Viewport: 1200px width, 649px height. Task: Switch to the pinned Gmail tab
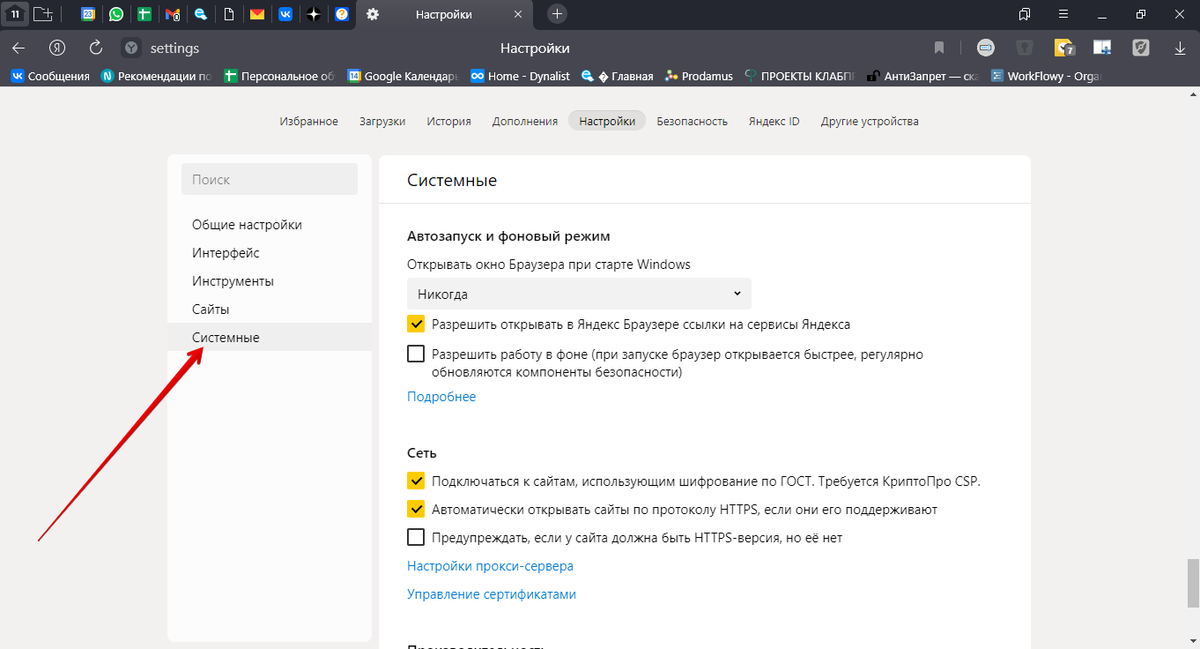173,14
